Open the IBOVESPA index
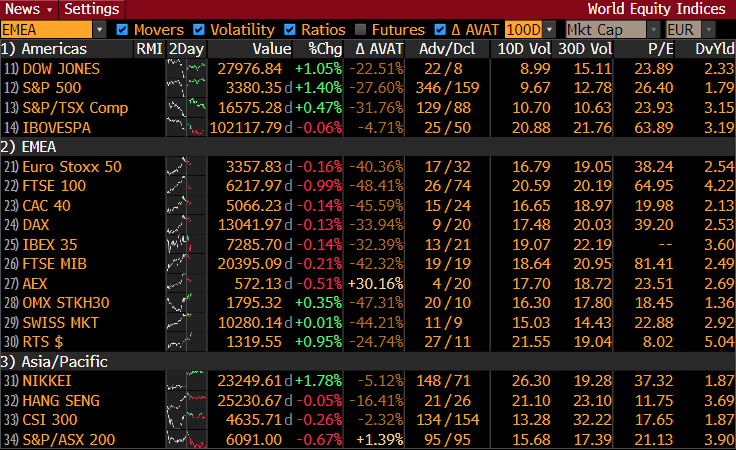The height and width of the screenshot is (450, 736). 56,128
